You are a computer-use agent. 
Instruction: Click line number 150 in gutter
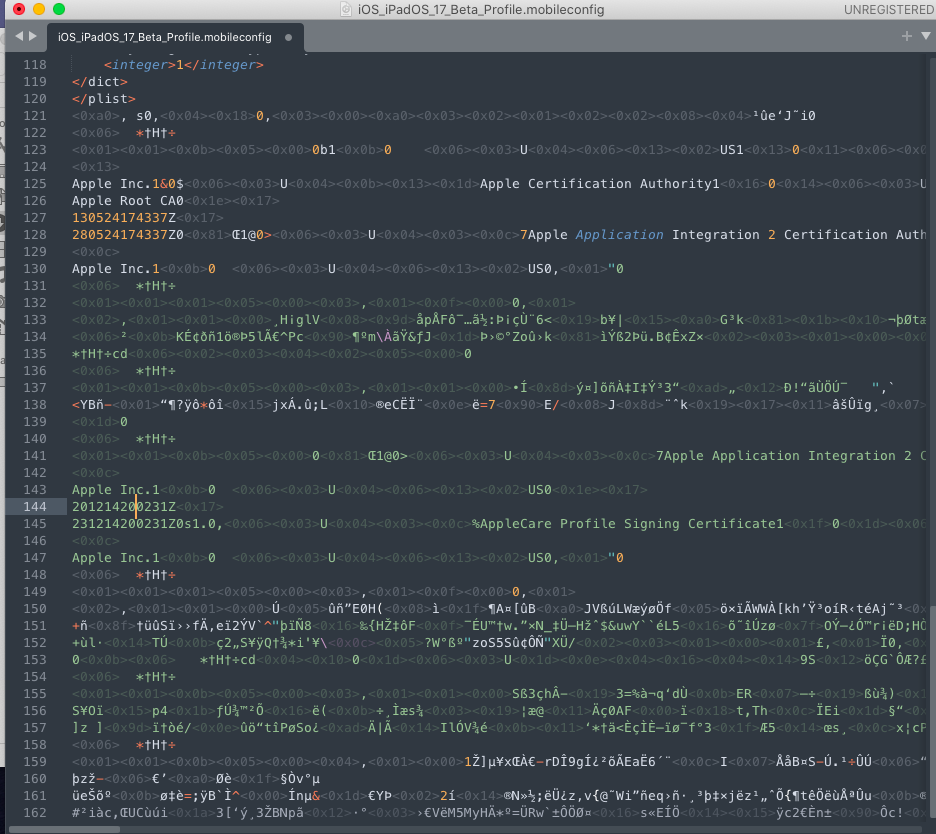(35, 609)
